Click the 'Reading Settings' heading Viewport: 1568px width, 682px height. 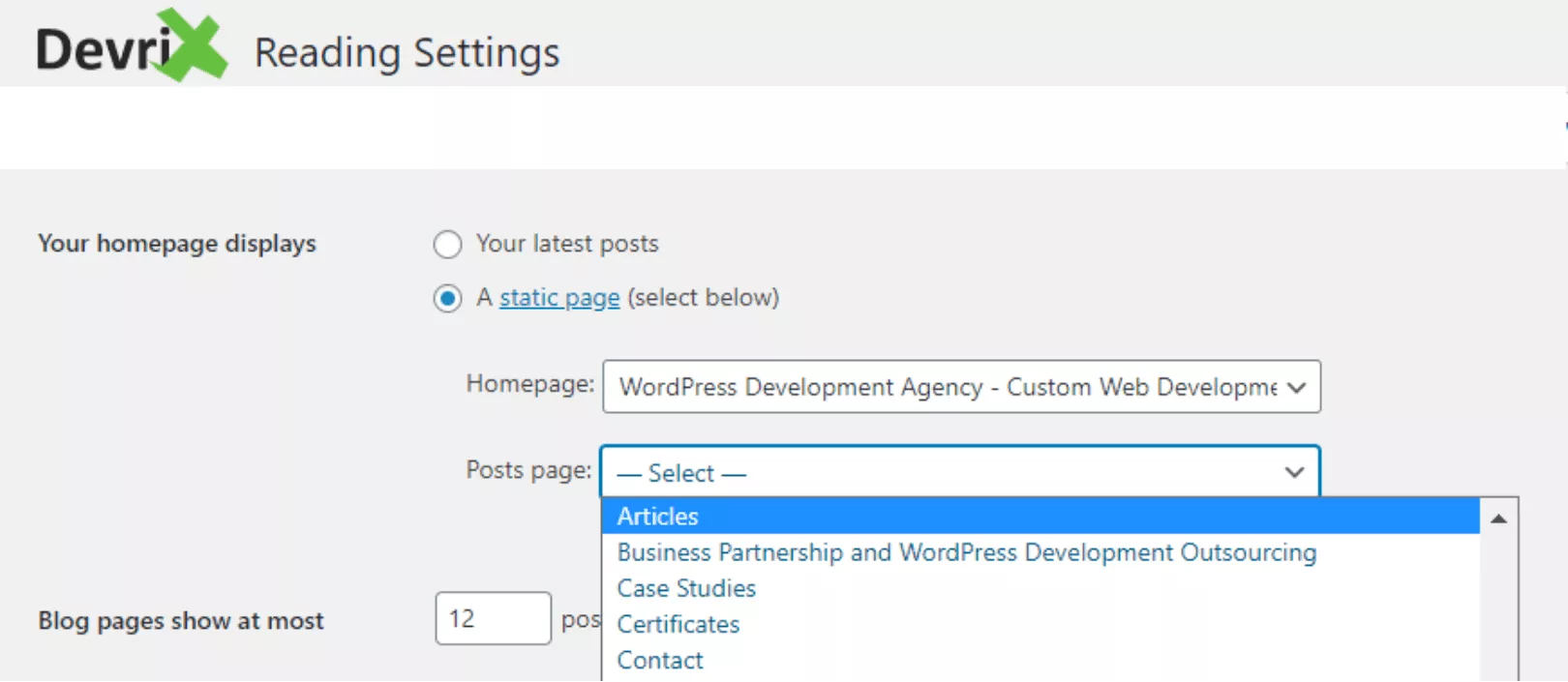407,52
